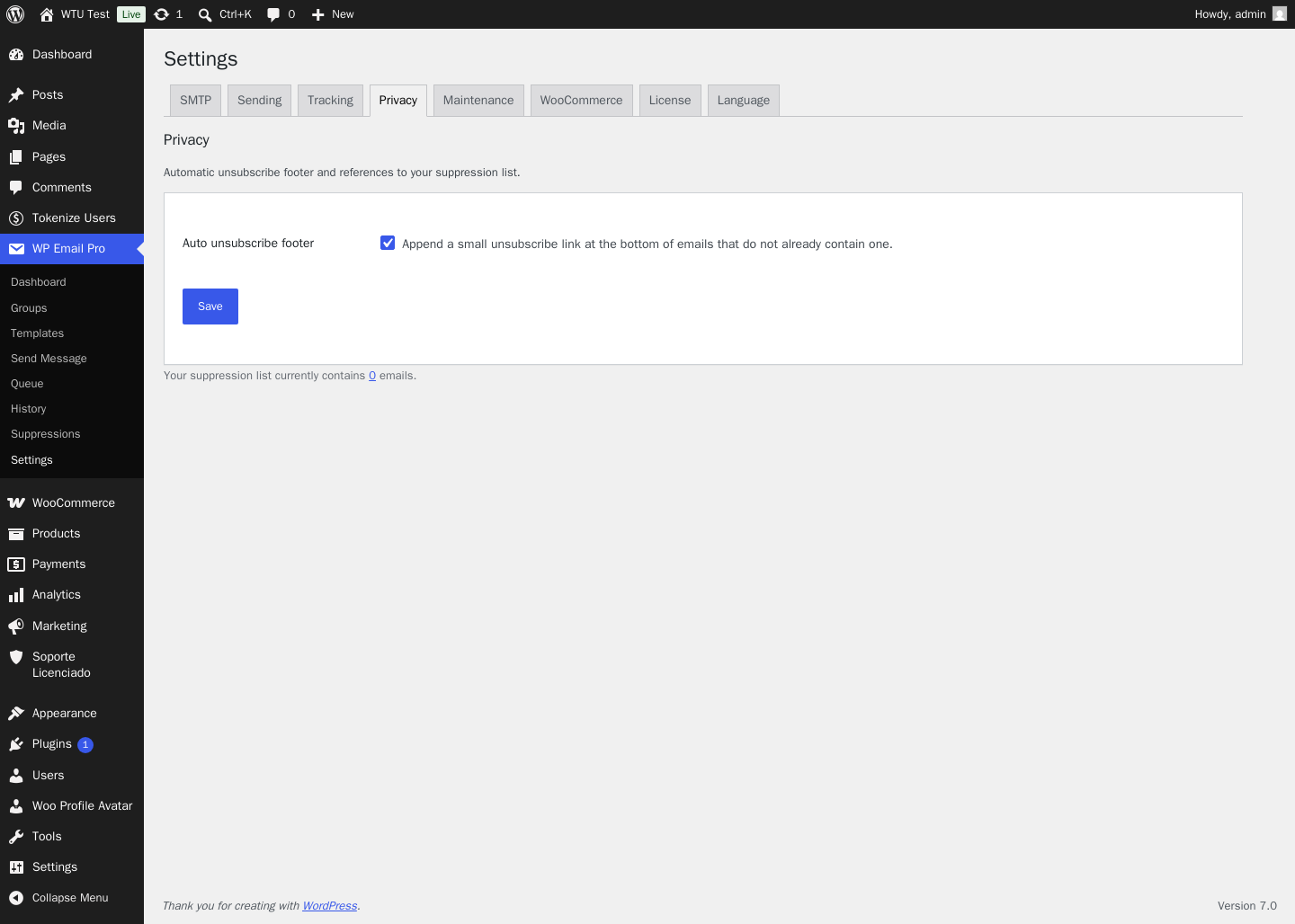The width and height of the screenshot is (1295, 924).
Task: Follow the WordPress footer link
Action: coord(329,906)
